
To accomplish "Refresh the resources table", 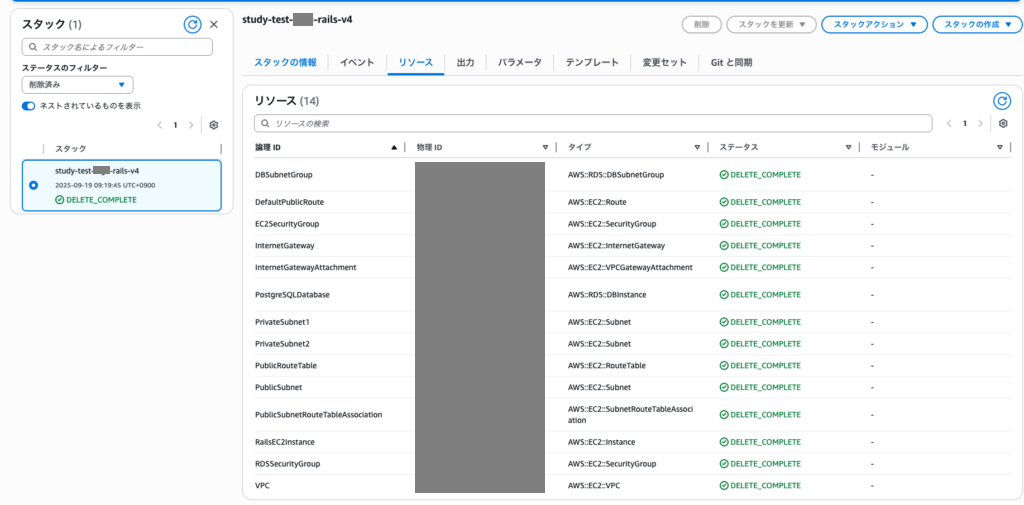I will pyautogui.click(x=1001, y=100).
